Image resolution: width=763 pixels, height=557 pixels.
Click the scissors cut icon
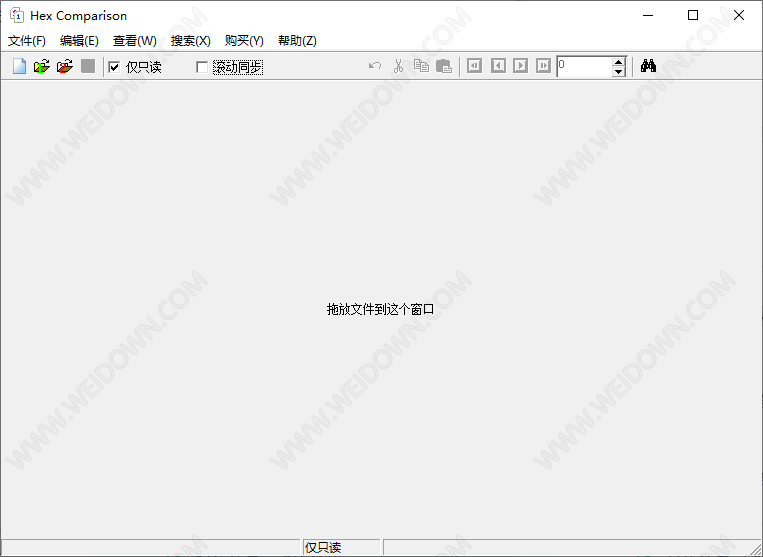pyautogui.click(x=399, y=66)
